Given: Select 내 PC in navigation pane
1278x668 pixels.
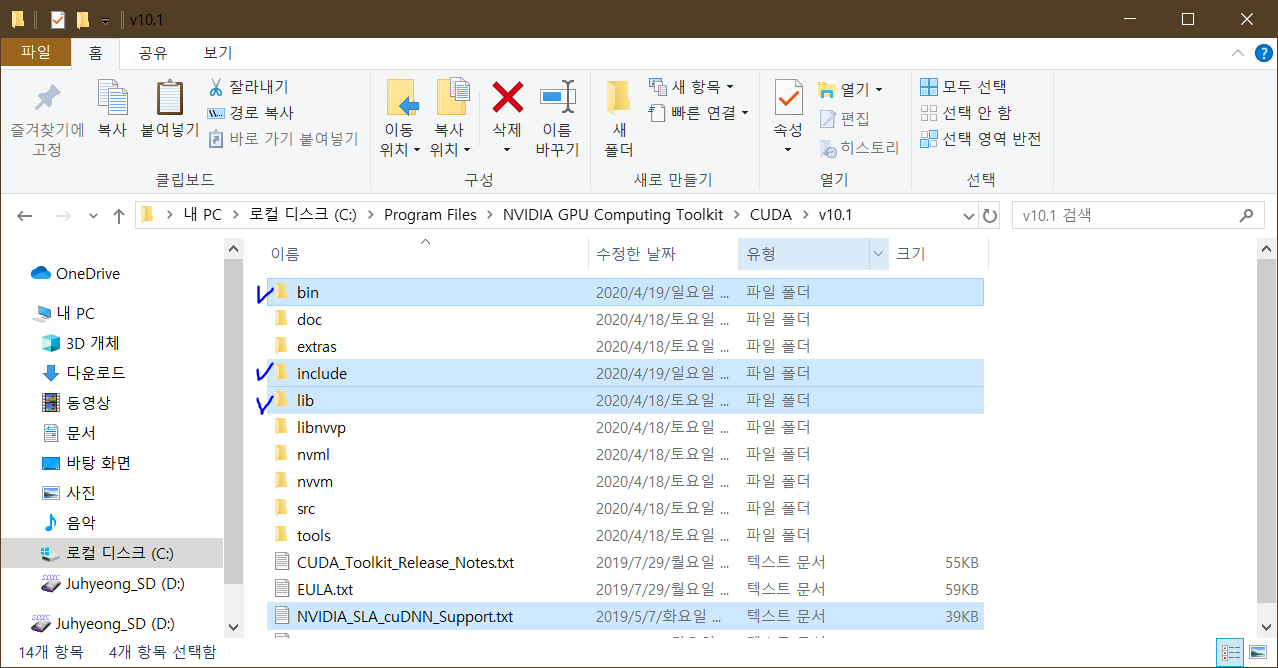Looking at the screenshot, I should tap(64, 313).
